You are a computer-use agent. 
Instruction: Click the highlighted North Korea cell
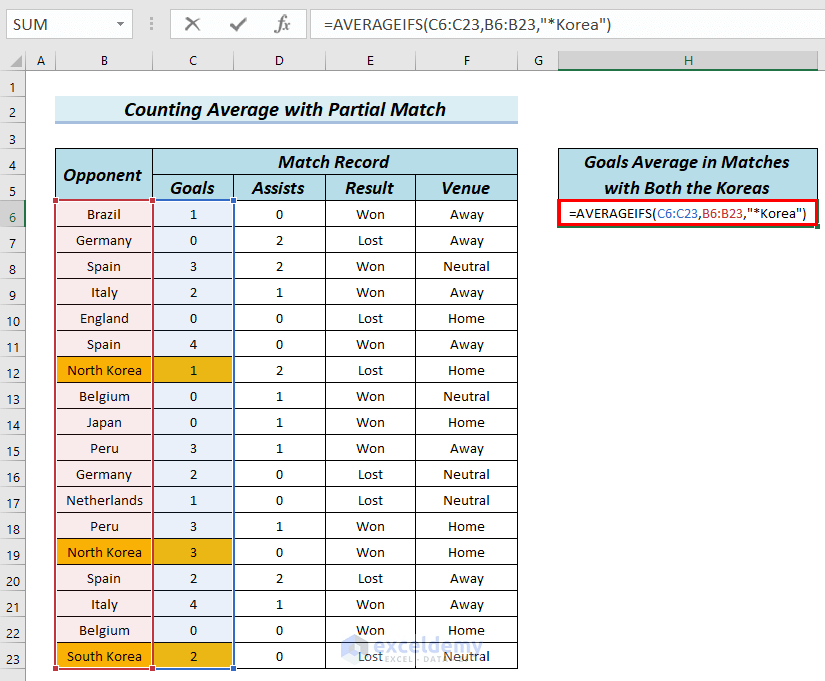(x=103, y=370)
